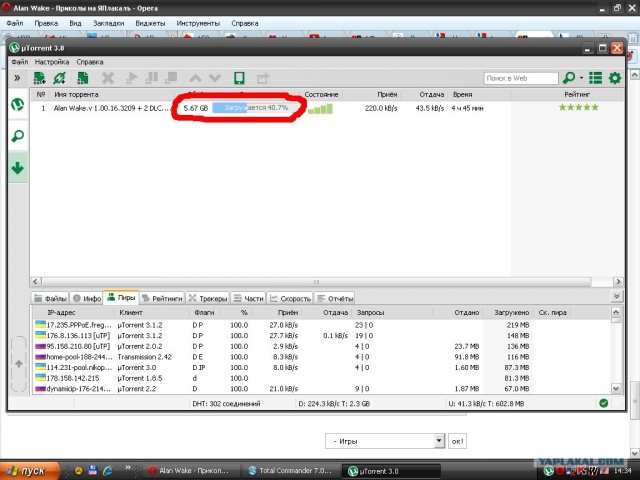Move torrent down in queue
640x480 pixels.
[x=215, y=78]
